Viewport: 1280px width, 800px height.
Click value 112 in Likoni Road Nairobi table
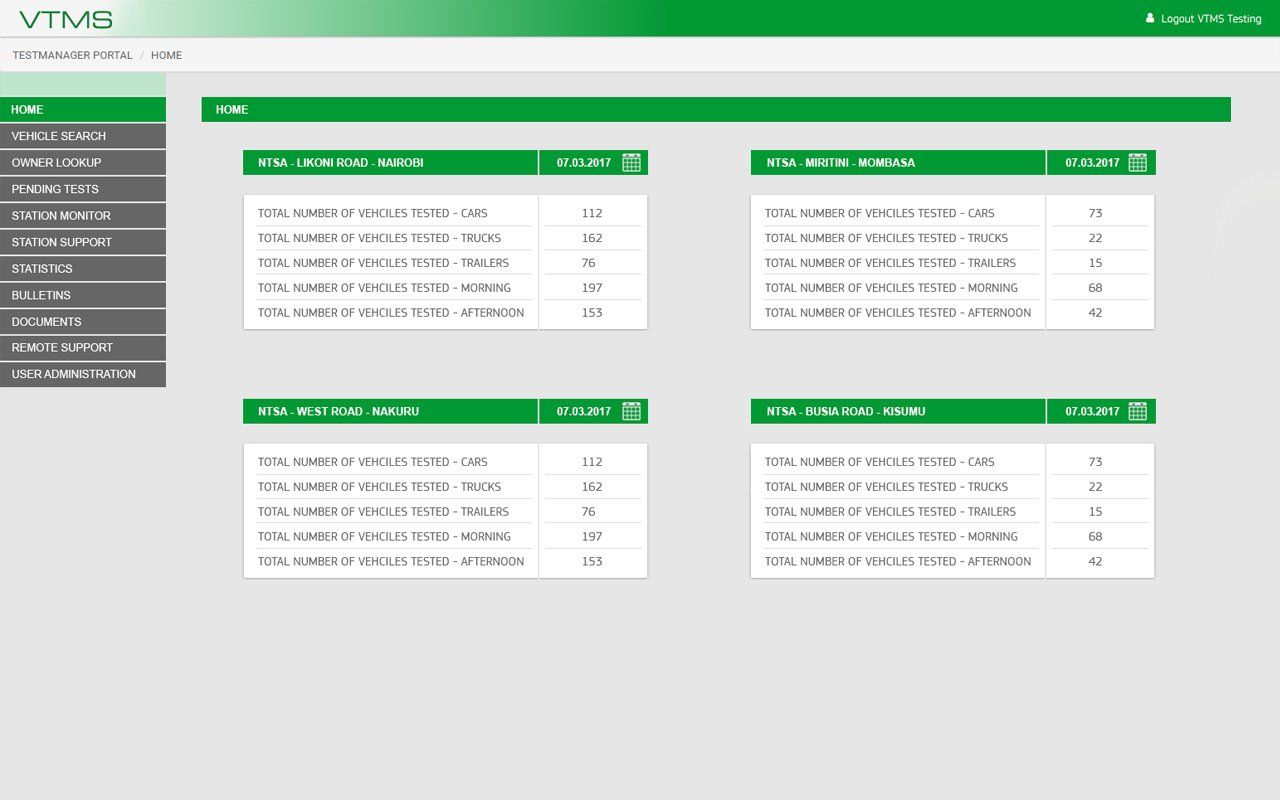(x=592, y=213)
